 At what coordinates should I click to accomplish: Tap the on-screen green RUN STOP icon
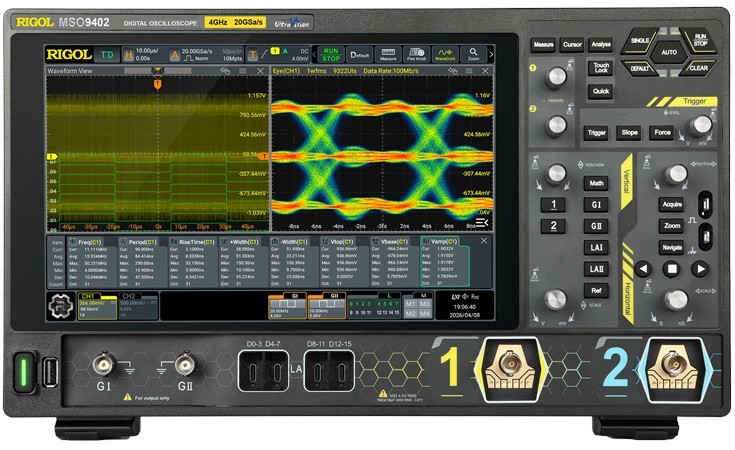click(331, 54)
